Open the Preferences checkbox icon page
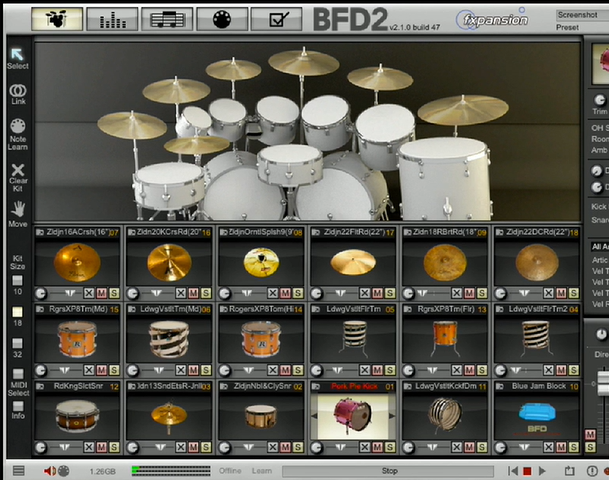 [x=276, y=18]
